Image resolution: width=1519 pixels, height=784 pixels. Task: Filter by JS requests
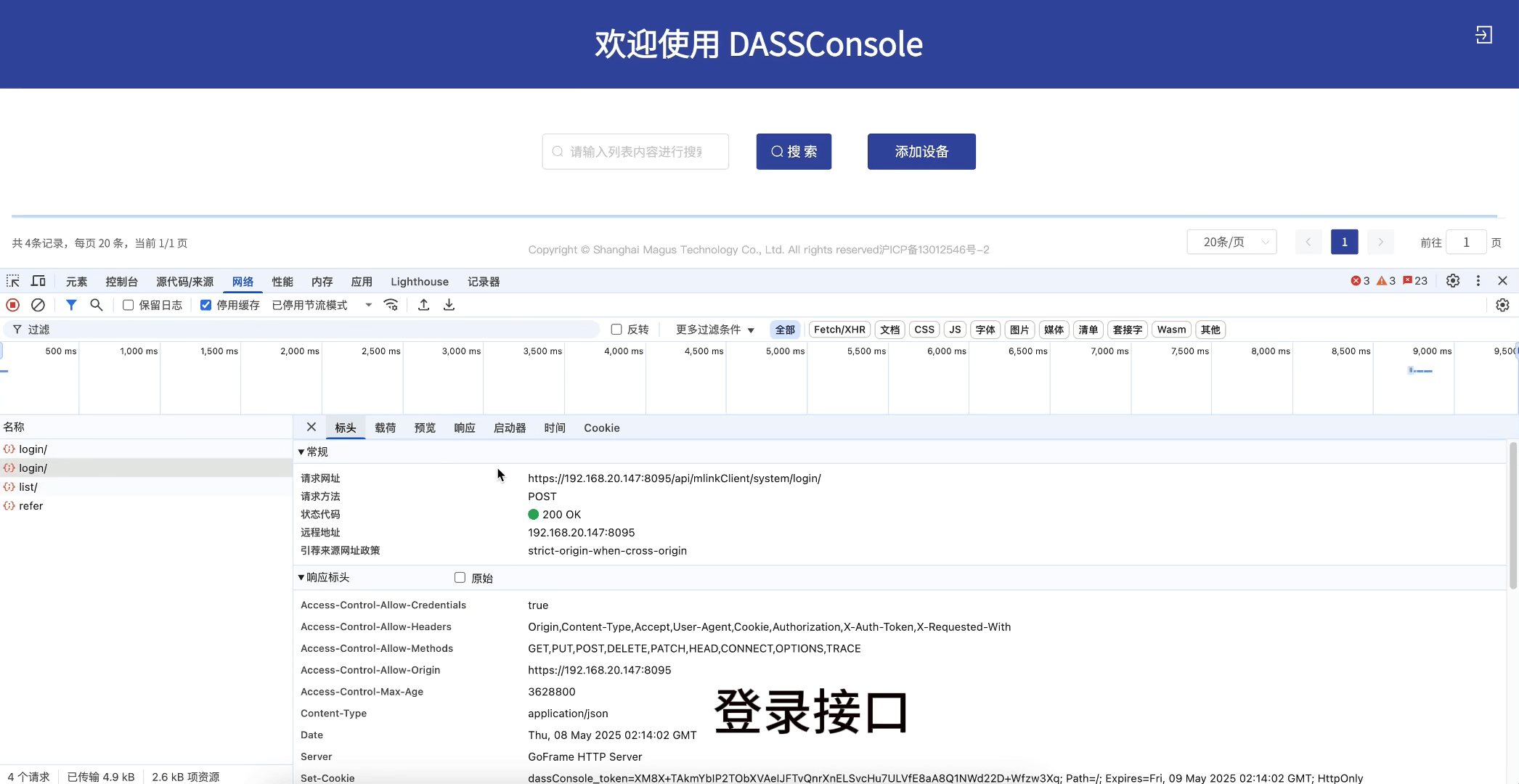pyautogui.click(x=955, y=330)
